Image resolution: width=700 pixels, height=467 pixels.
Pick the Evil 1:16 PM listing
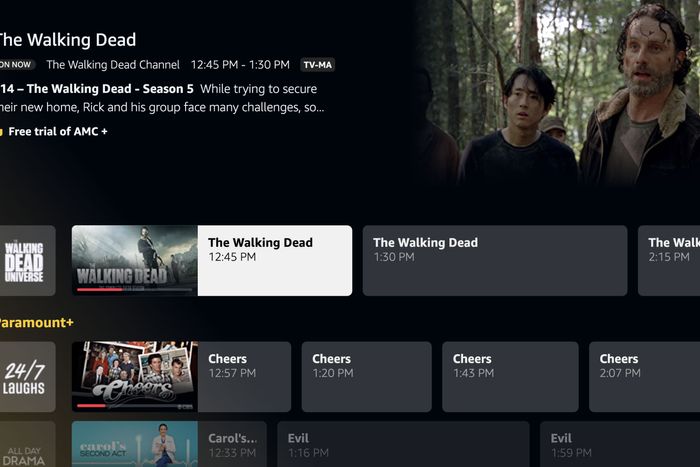[404, 444]
